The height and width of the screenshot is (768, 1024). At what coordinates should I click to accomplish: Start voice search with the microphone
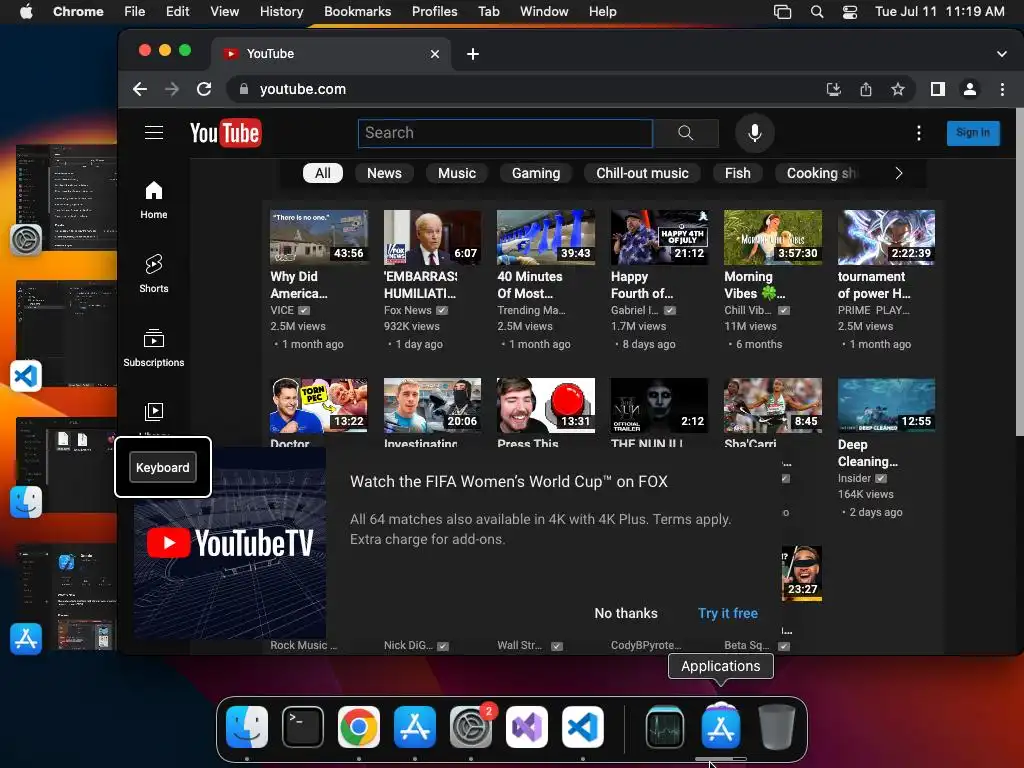point(754,133)
